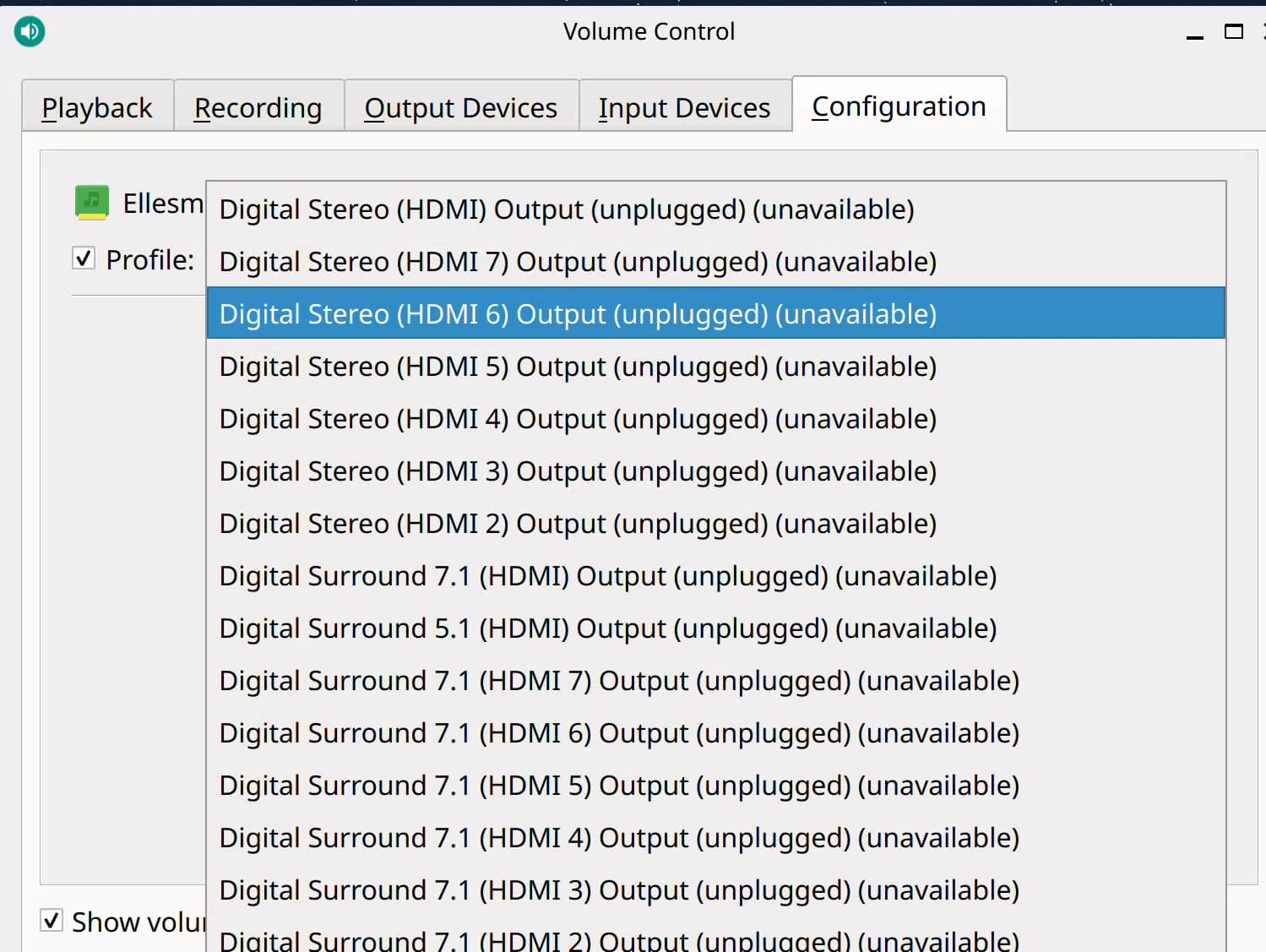Screen dimensions: 1266x952
Task: Choose Digital Stereo (HDMI 2) Output entry
Action: 578,524
